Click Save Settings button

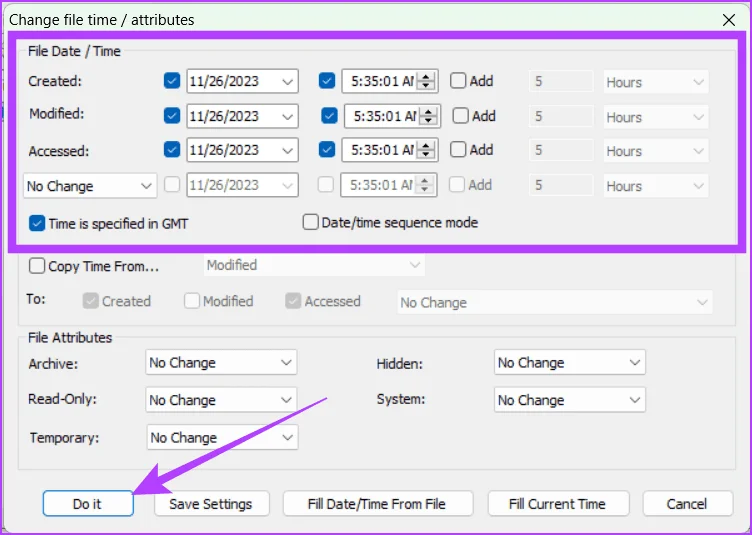pyautogui.click(x=212, y=503)
